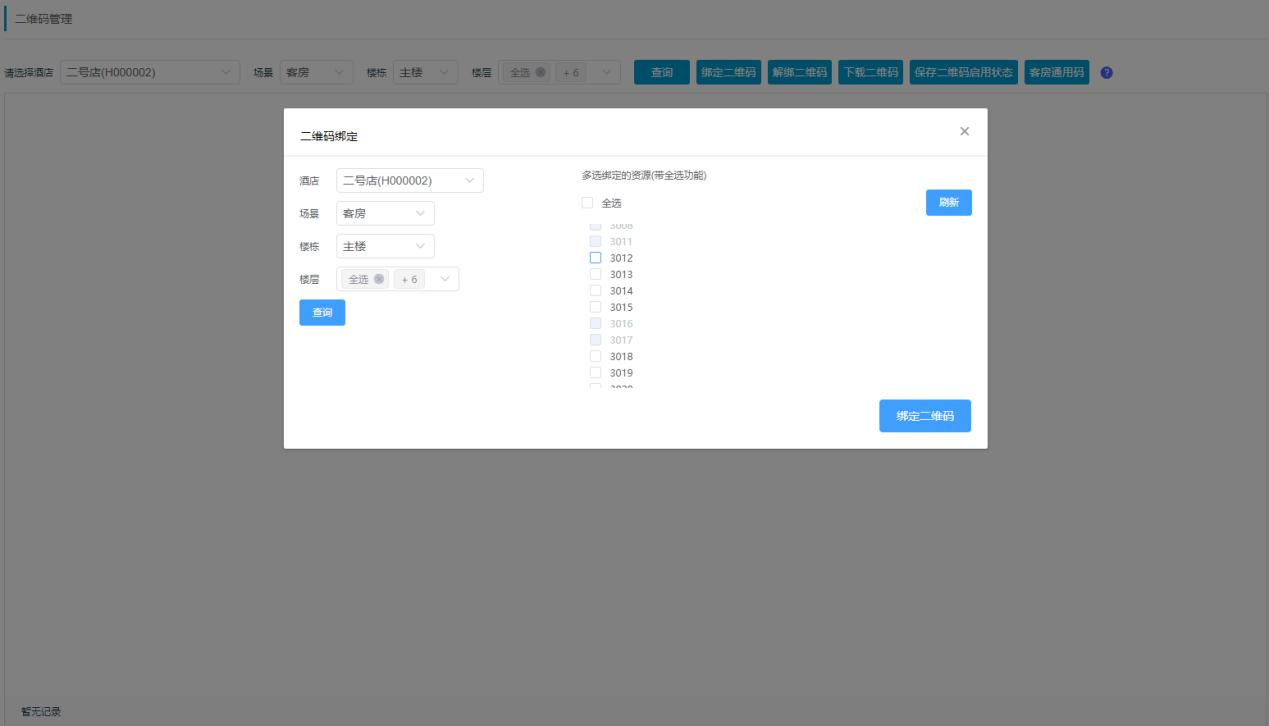Viewport: 1269px width, 726px height.
Task: Click the chevron arrow of the dialog's 酒店 selector
Action: (x=470, y=180)
